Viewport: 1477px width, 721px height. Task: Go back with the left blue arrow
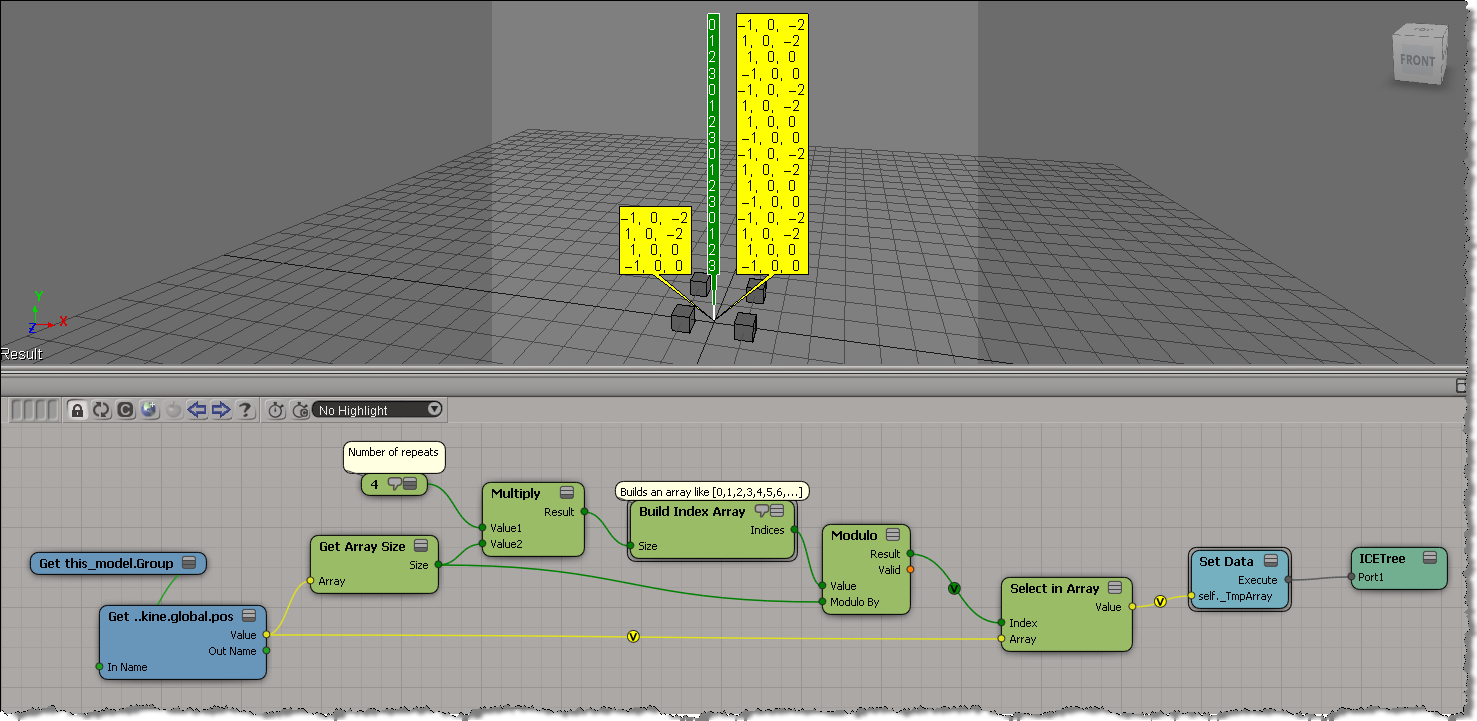click(x=197, y=410)
